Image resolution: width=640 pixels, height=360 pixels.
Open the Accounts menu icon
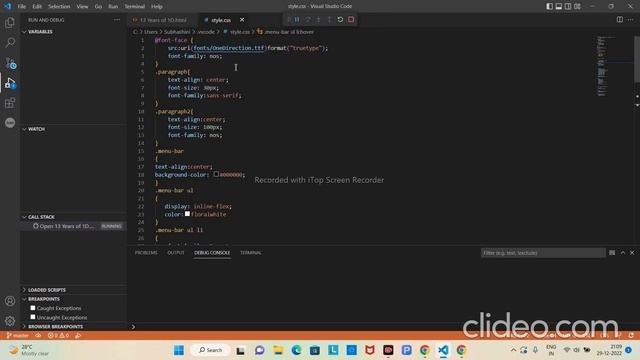click(x=10, y=301)
